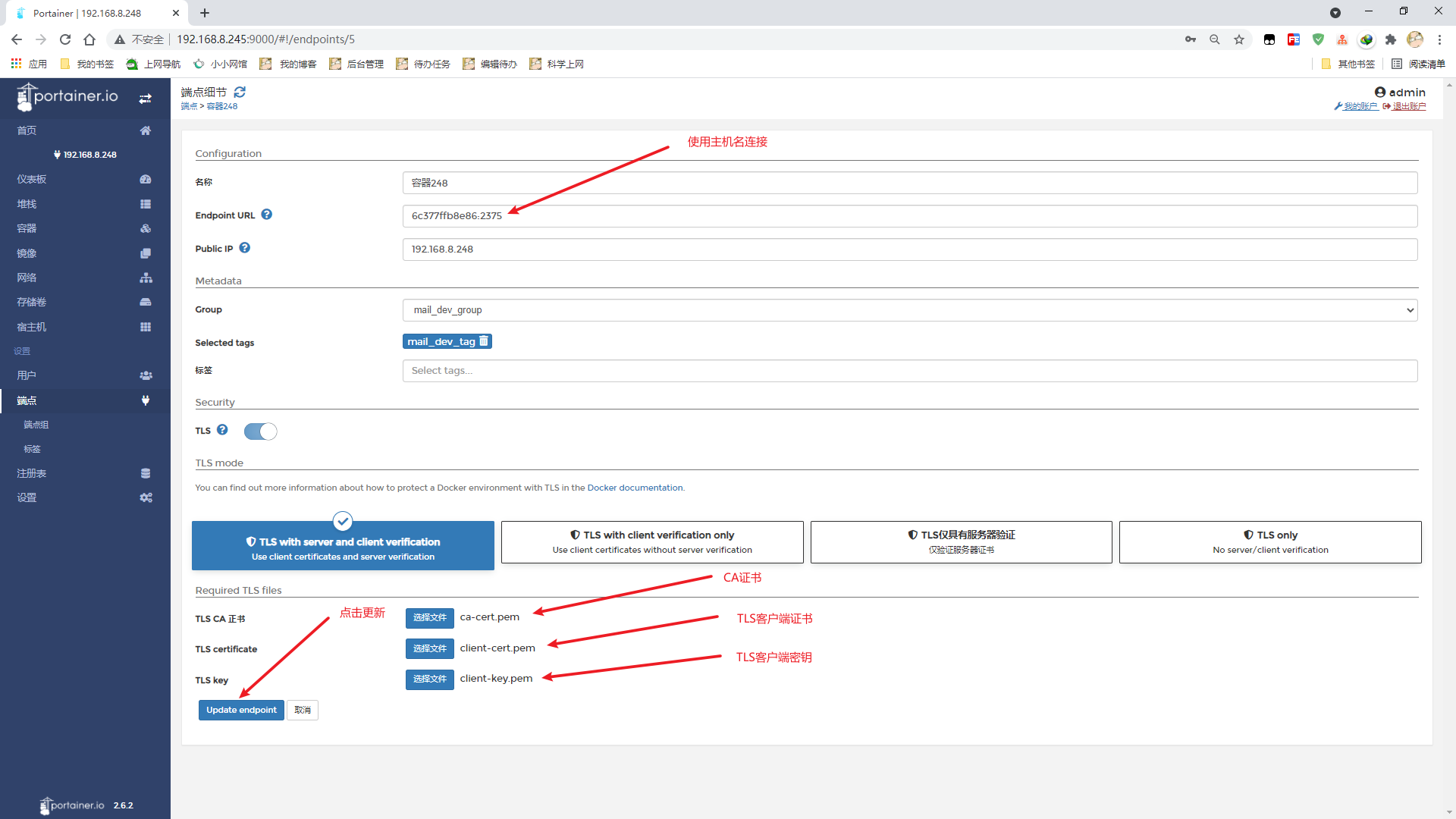The image size is (1456, 819).
Task: Select TLS仅具有服务器验证 mode option
Action: pos(961,541)
